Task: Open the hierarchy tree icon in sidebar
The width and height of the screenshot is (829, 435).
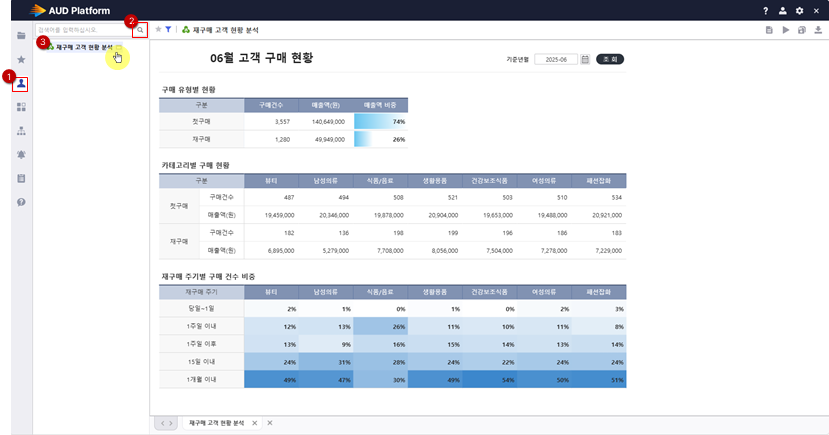Action: pos(21,131)
